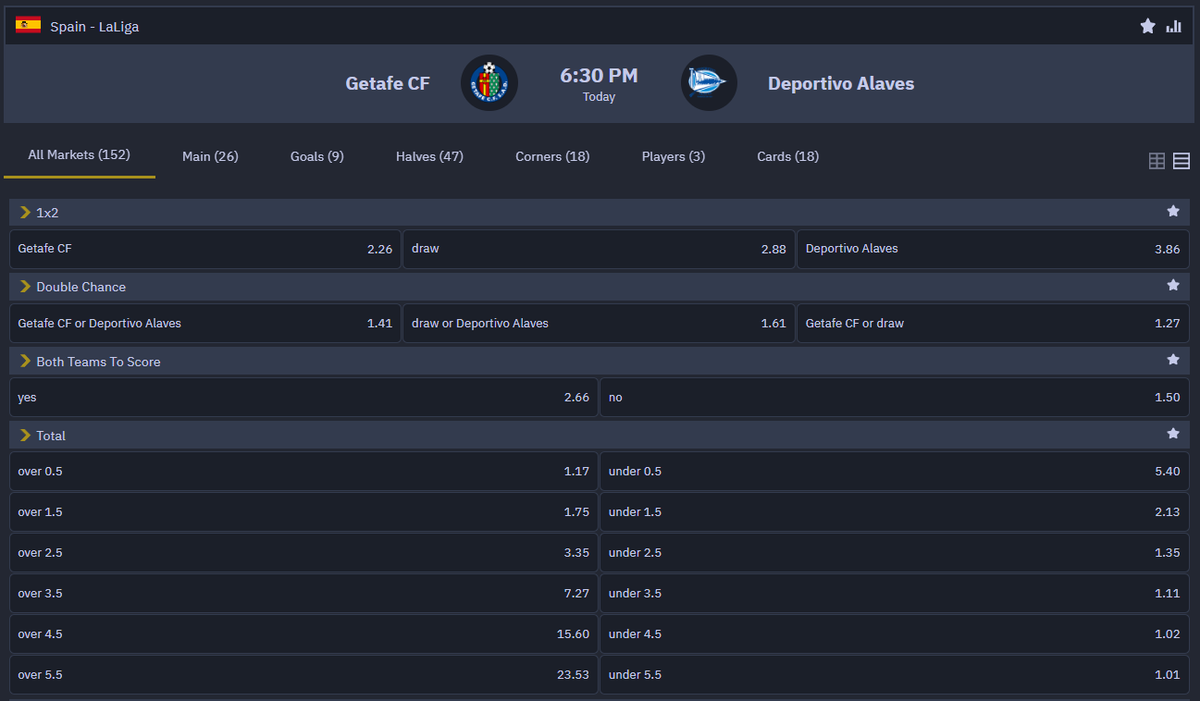Bet on Deportivo Alaves win at 3.86
This screenshot has height=701, width=1200.
point(993,249)
